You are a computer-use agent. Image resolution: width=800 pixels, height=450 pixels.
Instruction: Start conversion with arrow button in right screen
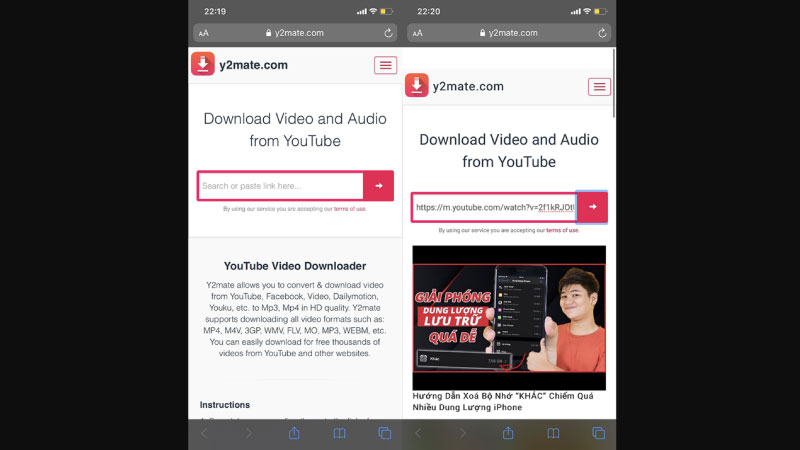pyautogui.click(x=592, y=207)
